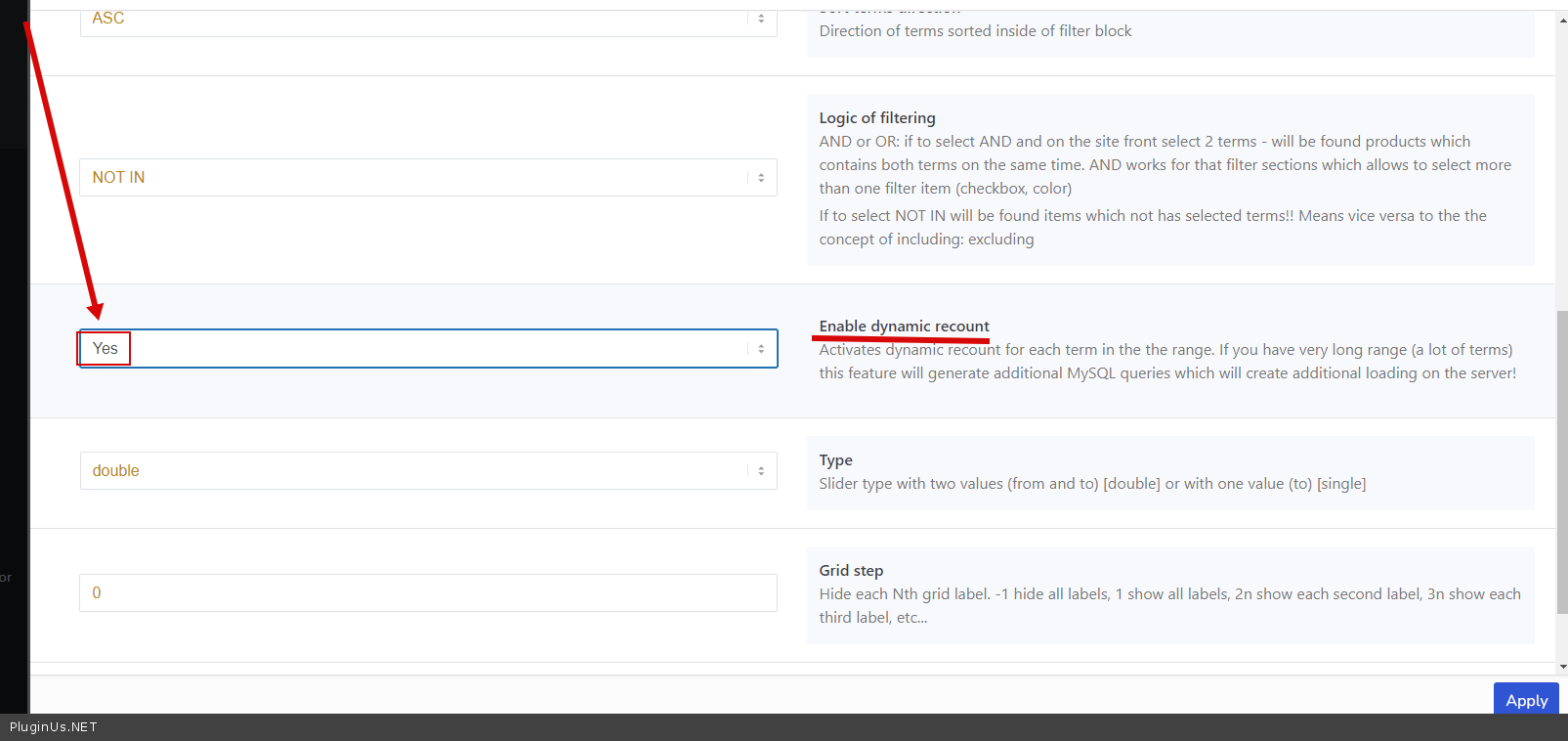This screenshot has height=741, width=1568.
Task: Click the Grid step heading
Action: [851, 571]
